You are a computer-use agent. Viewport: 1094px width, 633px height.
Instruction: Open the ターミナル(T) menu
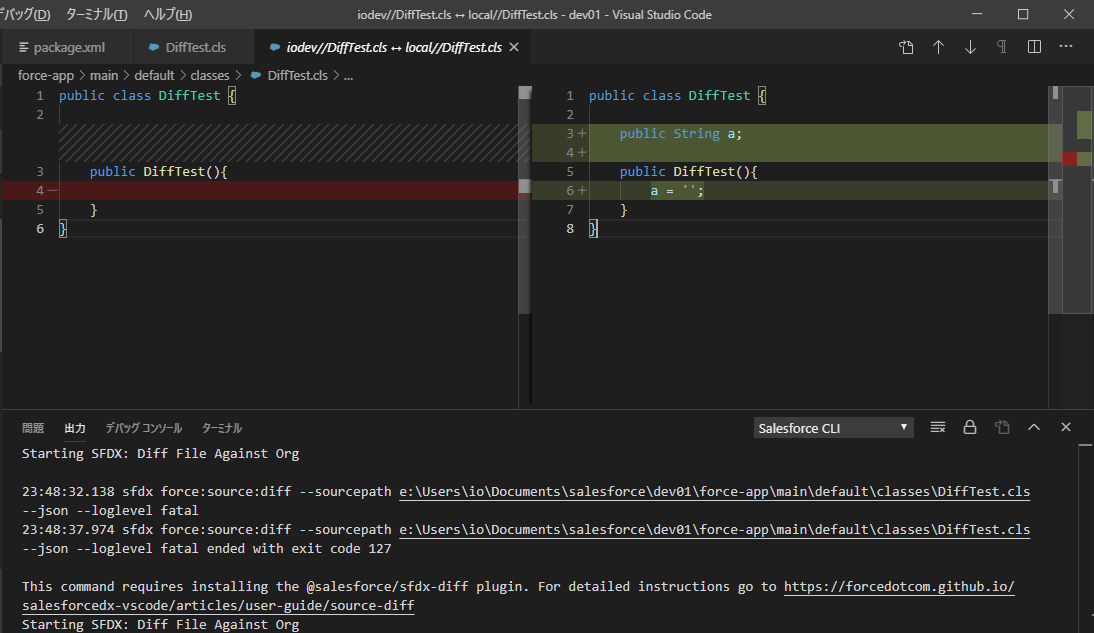coord(96,14)
